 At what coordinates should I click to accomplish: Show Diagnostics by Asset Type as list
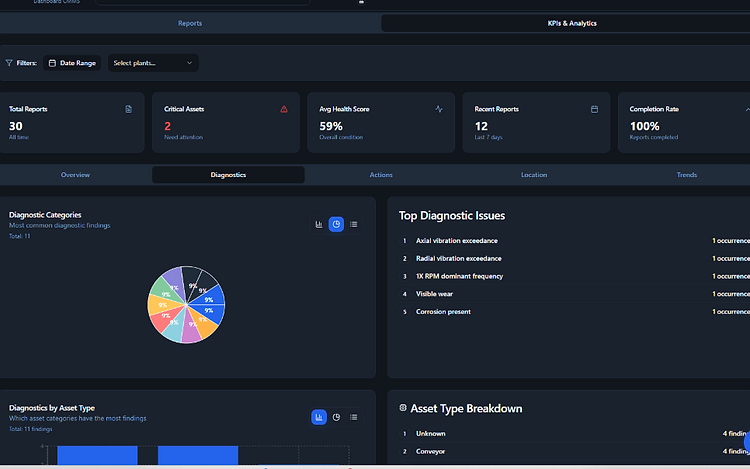[x=353, y=417]
